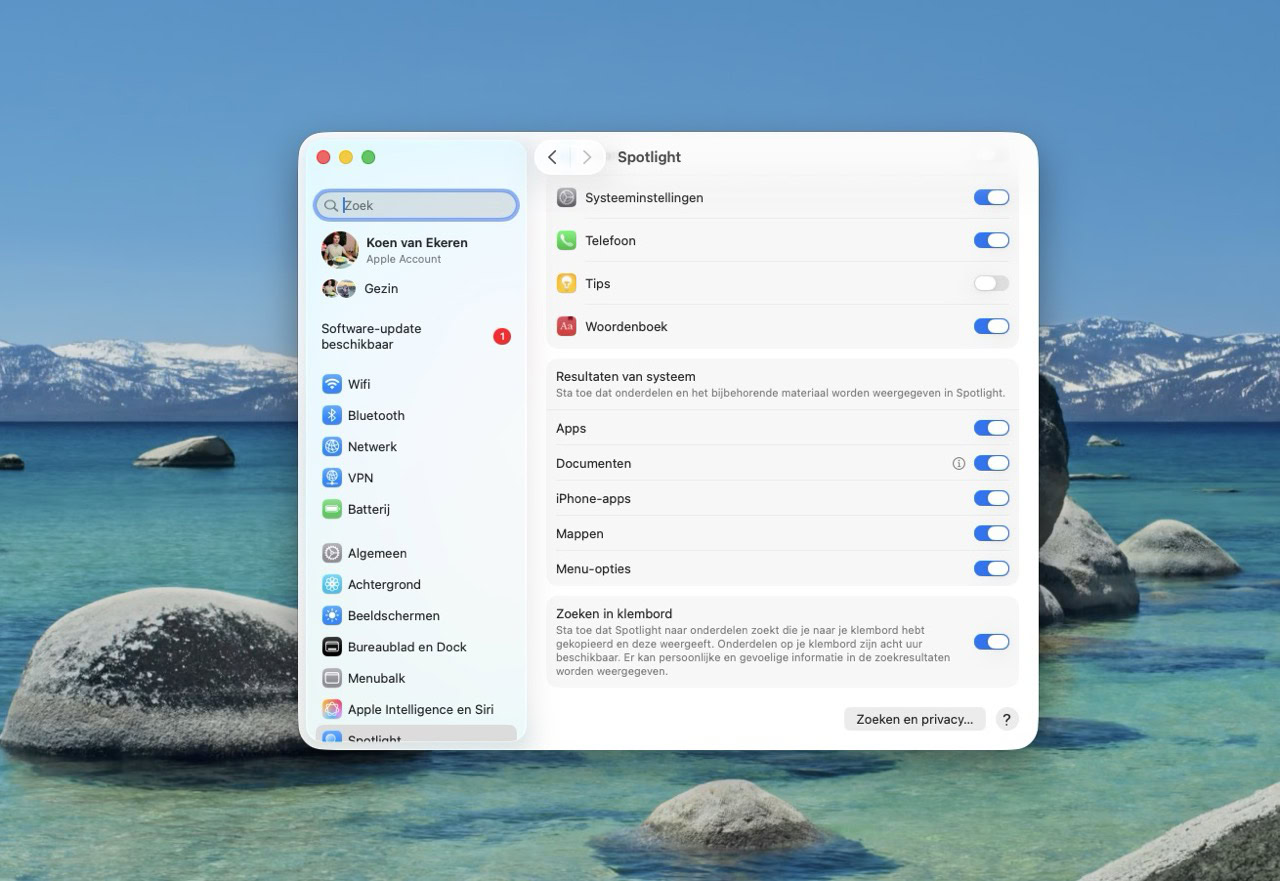Click the Zoeken en privacy button
The image size is (1280, 881).
(x=914, y=719)
